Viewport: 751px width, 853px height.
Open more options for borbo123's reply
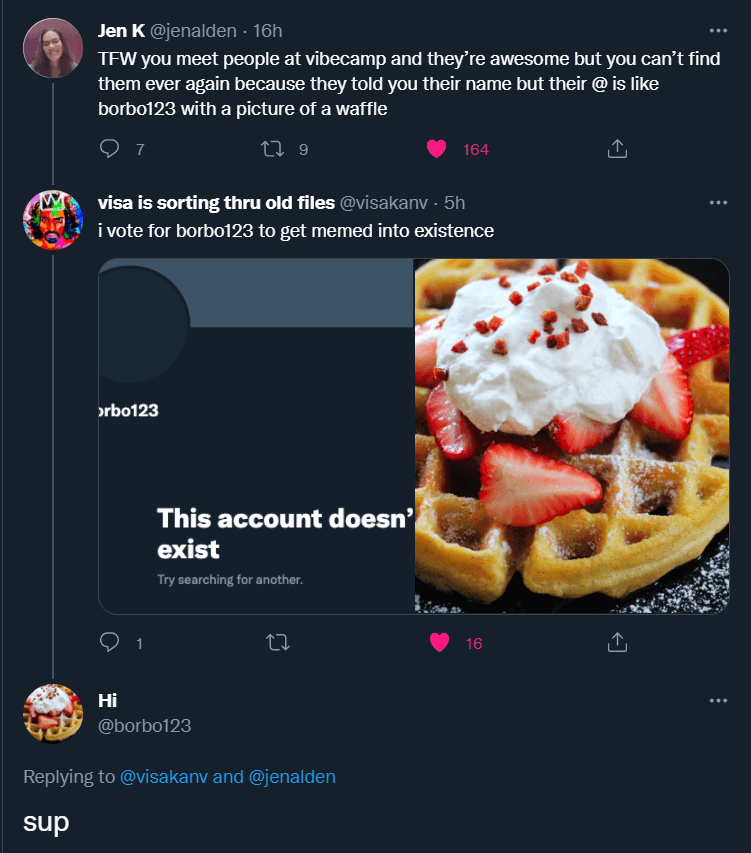718,700
